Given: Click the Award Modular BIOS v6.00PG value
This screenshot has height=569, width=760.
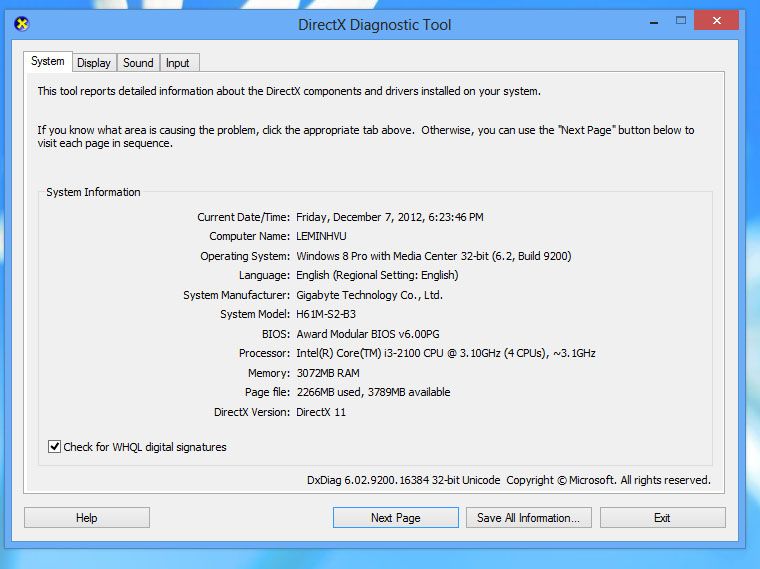Looking at the screenshot, I should (x=368, y=334).
